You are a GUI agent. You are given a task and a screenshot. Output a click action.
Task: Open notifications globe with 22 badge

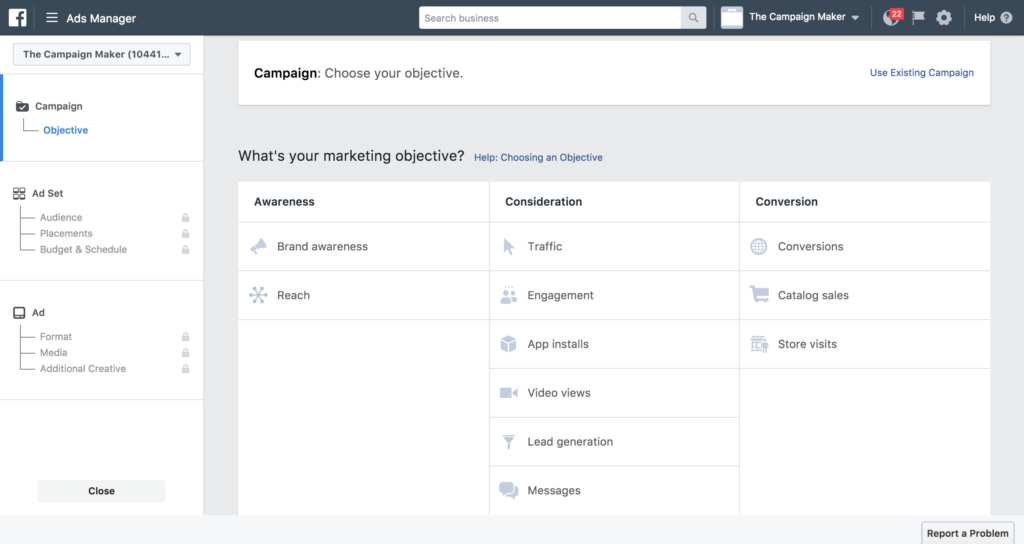(892, 17)
